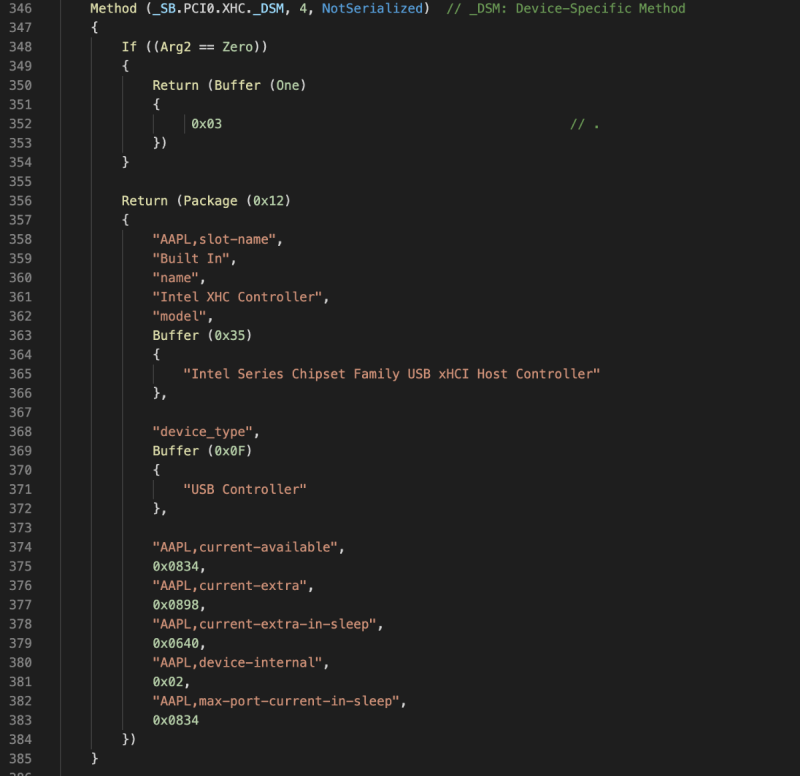This screenshot has height=776, width=800.
Task: Click Return (Package (0x12) statement
Action: (206, 201)
